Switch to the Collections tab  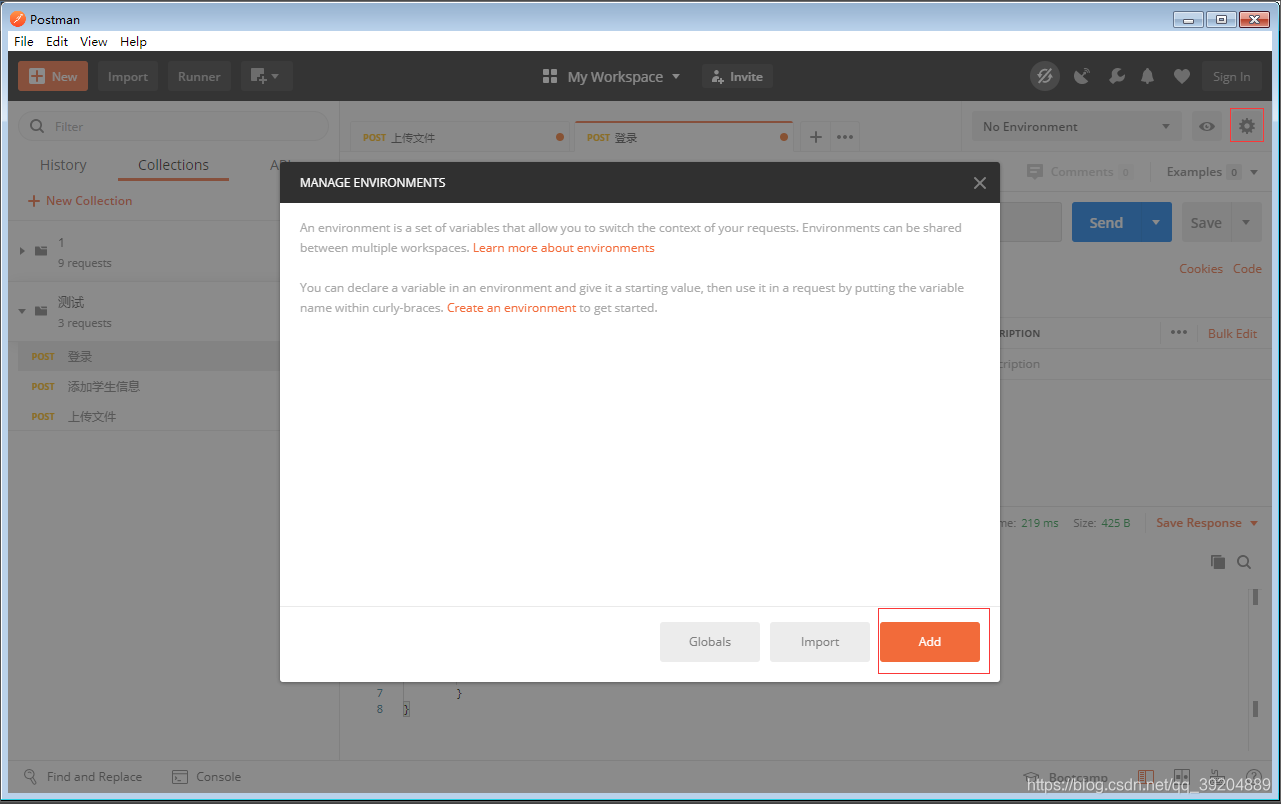click(173, 165)
